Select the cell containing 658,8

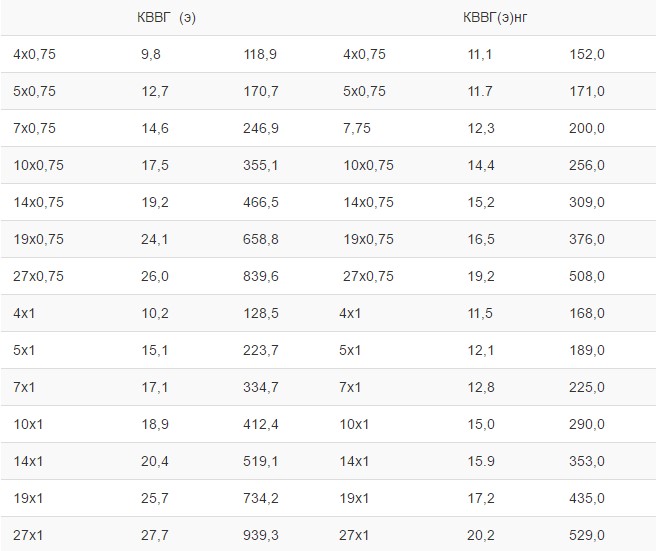(x=261, y=240)
